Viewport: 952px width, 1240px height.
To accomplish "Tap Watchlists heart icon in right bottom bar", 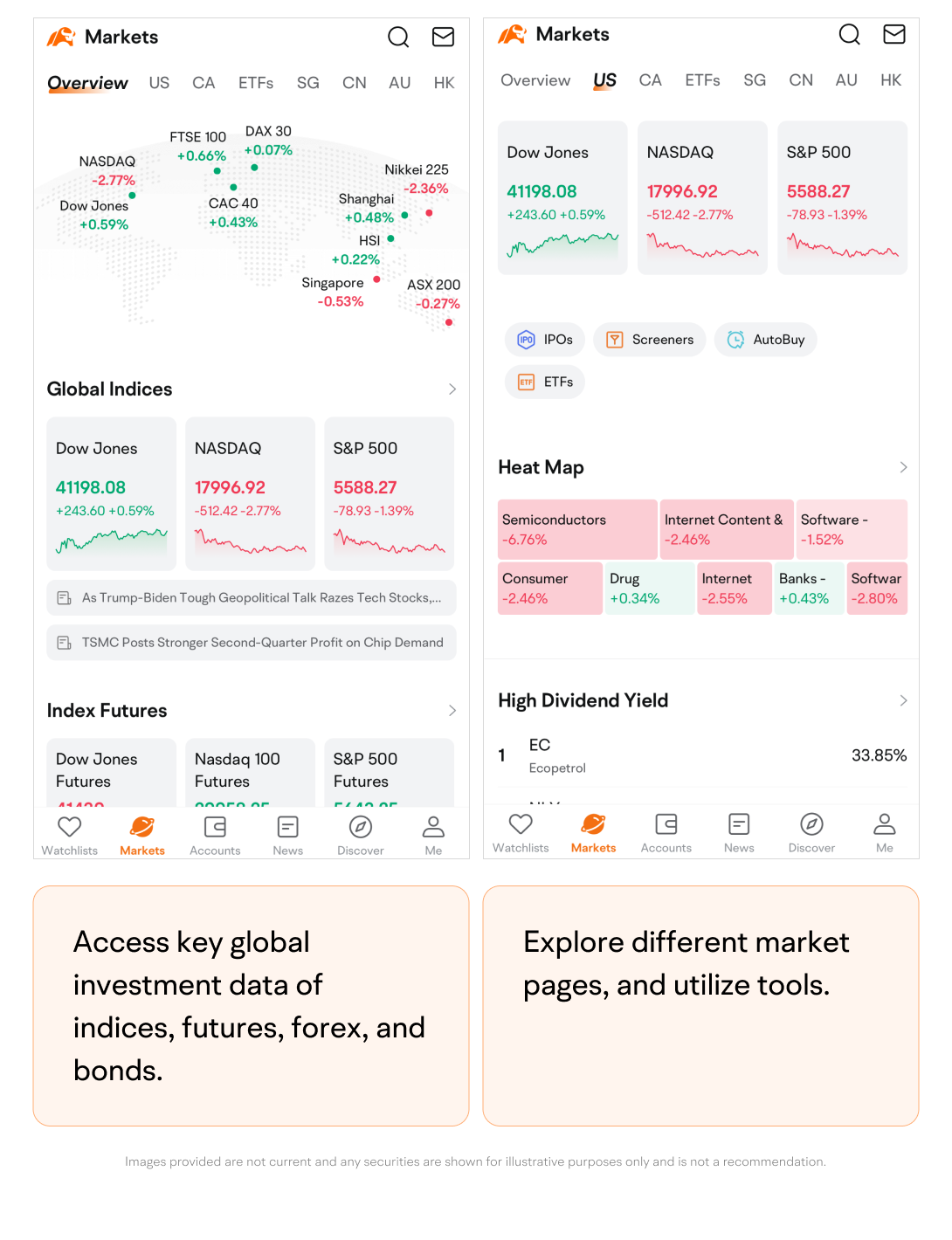I will [521, 824].
